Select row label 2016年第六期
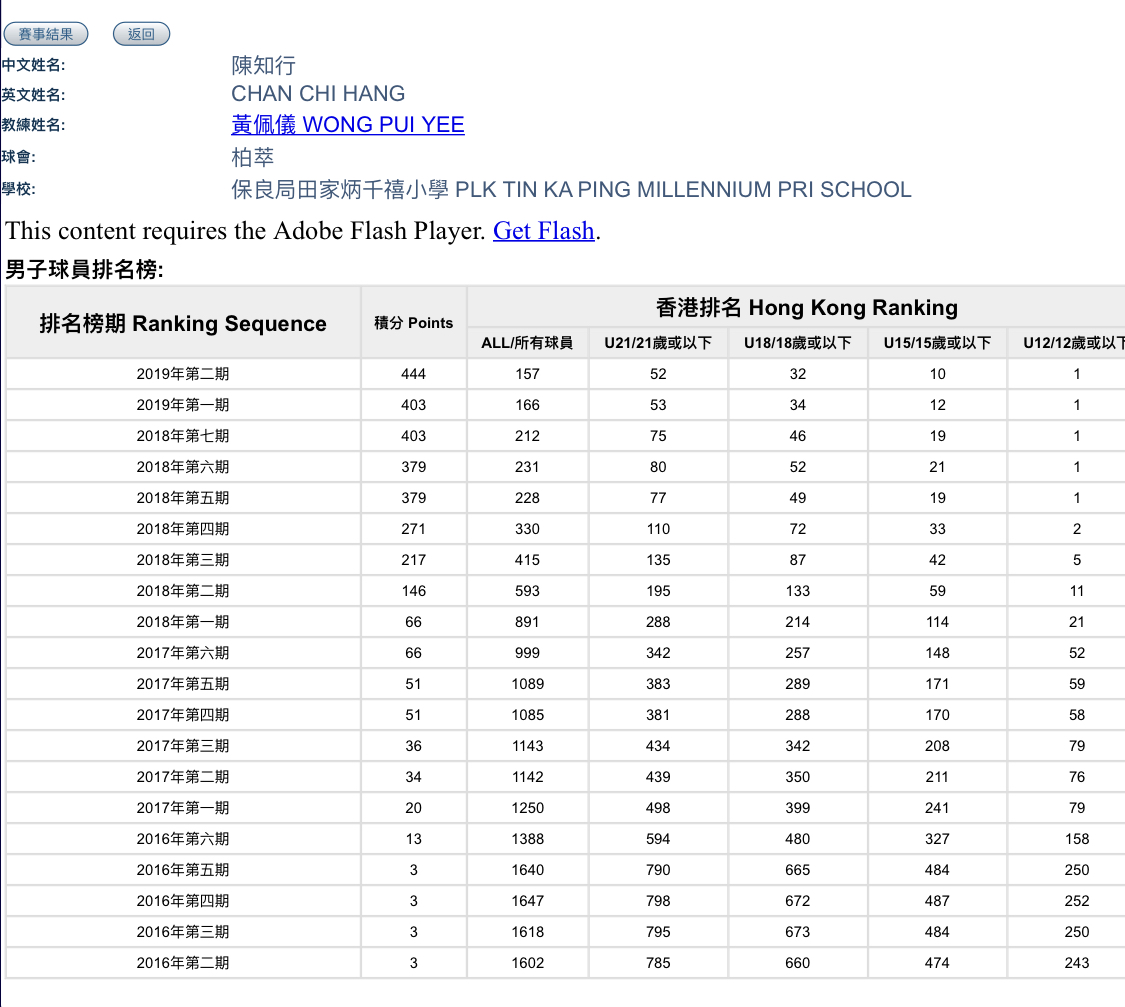The height and width of the screenshot is (1007, 1125). click(x=183, y=839)
